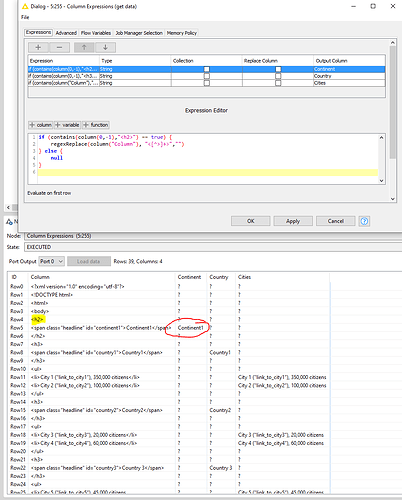
Task: Insert a function with the function button
Action: [x=96, y=125]
